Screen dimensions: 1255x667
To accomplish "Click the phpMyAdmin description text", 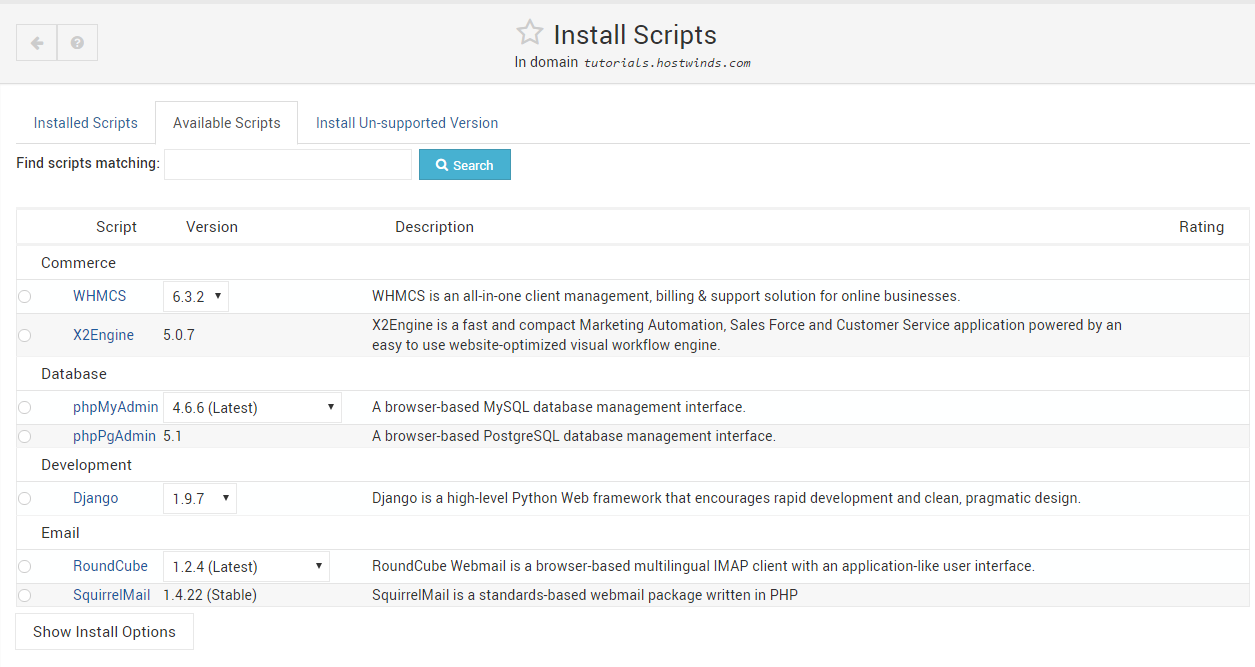I will 559,407.
